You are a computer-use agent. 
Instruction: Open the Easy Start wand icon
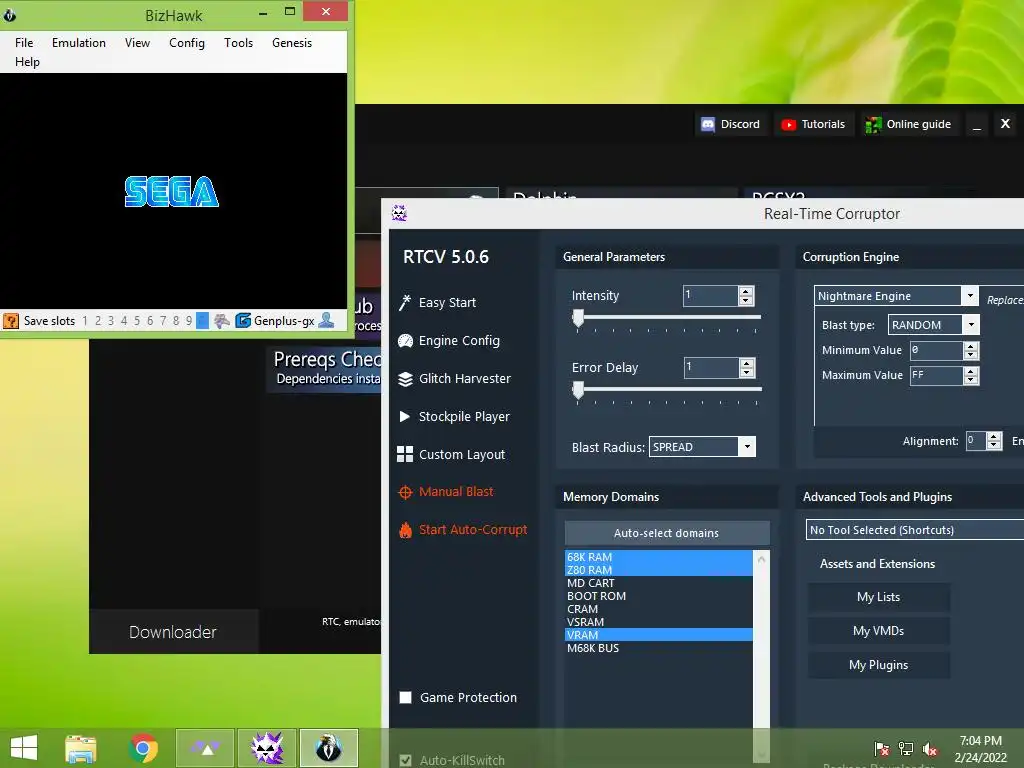click(x=405, y=302)
